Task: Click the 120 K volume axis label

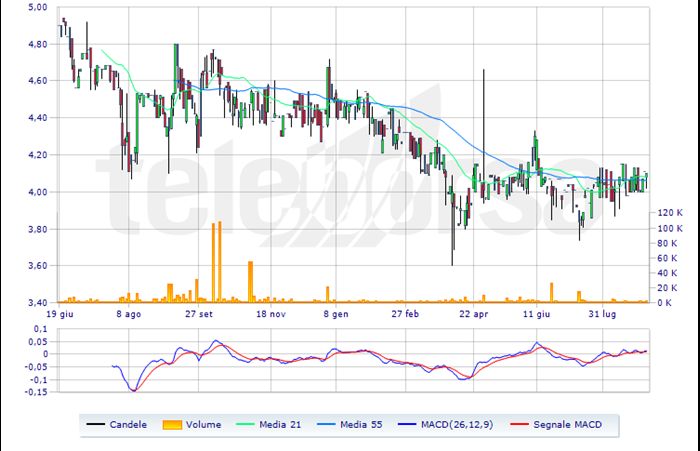Action: pyautogui.click(x=670, y=213)
